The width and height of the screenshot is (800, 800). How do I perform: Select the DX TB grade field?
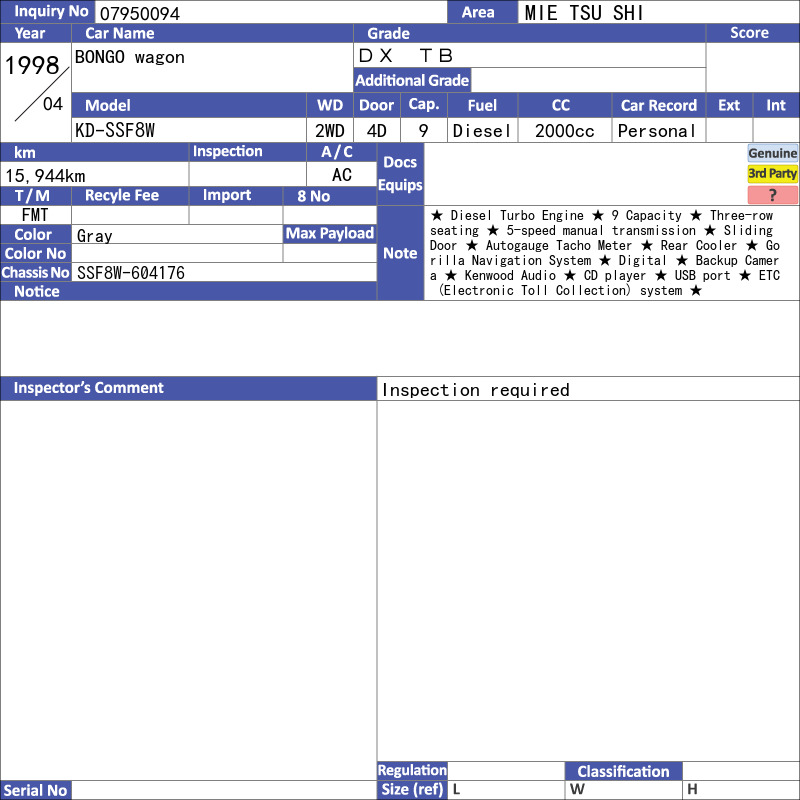point(530,55)
